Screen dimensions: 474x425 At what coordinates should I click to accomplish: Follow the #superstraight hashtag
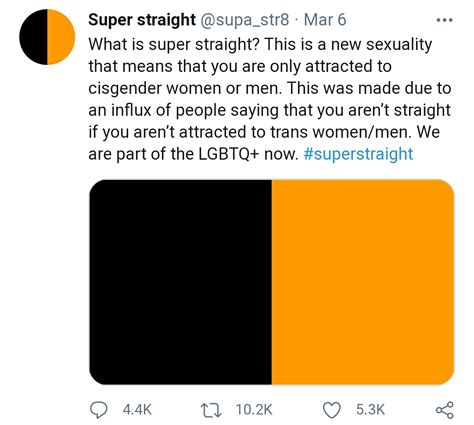358,154
